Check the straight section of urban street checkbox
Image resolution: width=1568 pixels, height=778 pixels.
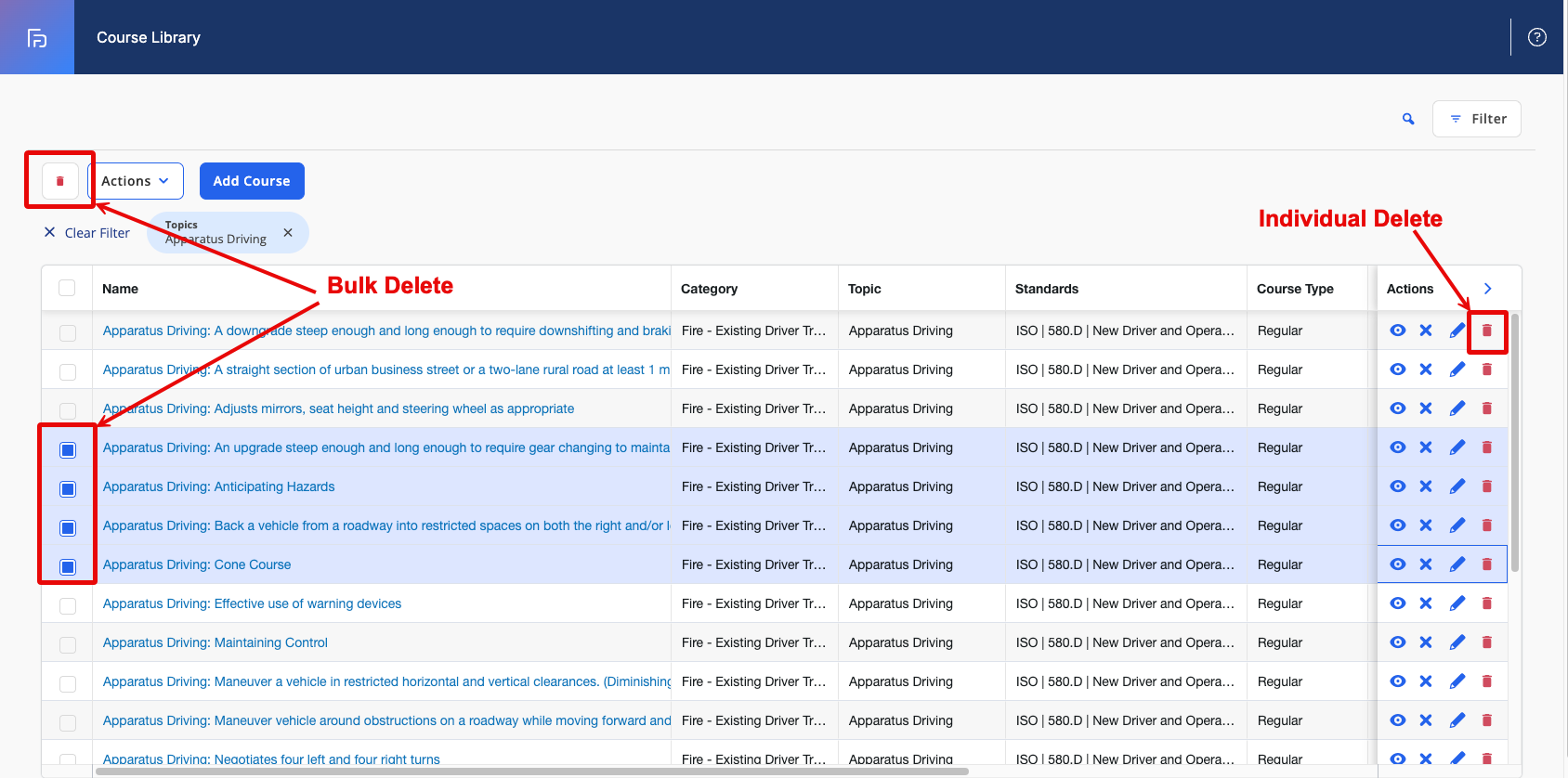point(68,372)
